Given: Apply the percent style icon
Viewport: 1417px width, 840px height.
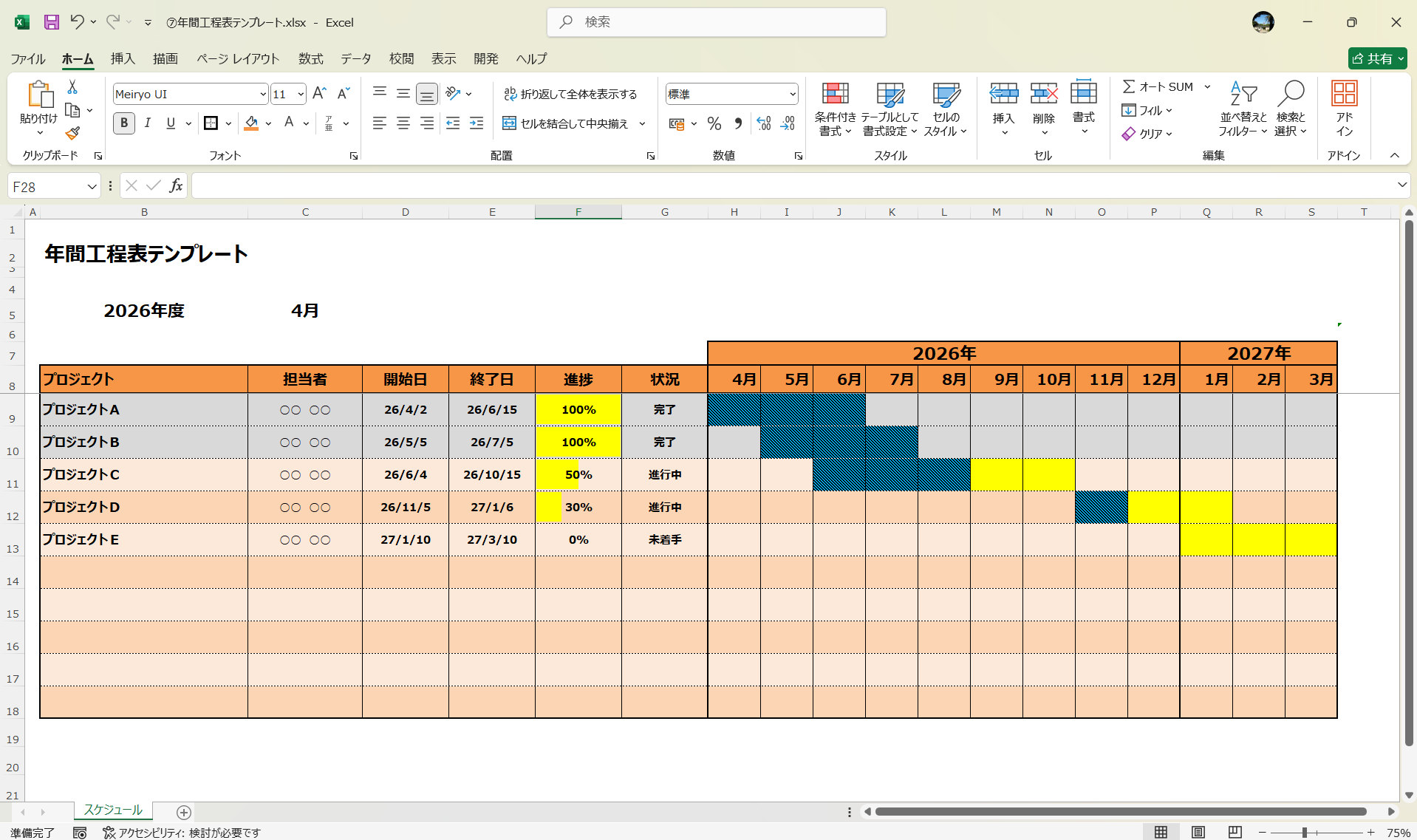Looking at the screenshot, I should click(714, 123).
